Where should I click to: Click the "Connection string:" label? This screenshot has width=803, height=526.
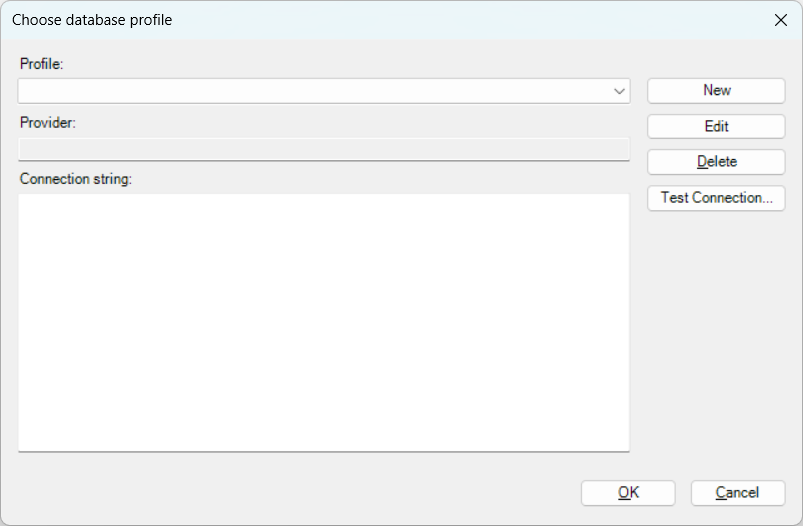[76, 180]
